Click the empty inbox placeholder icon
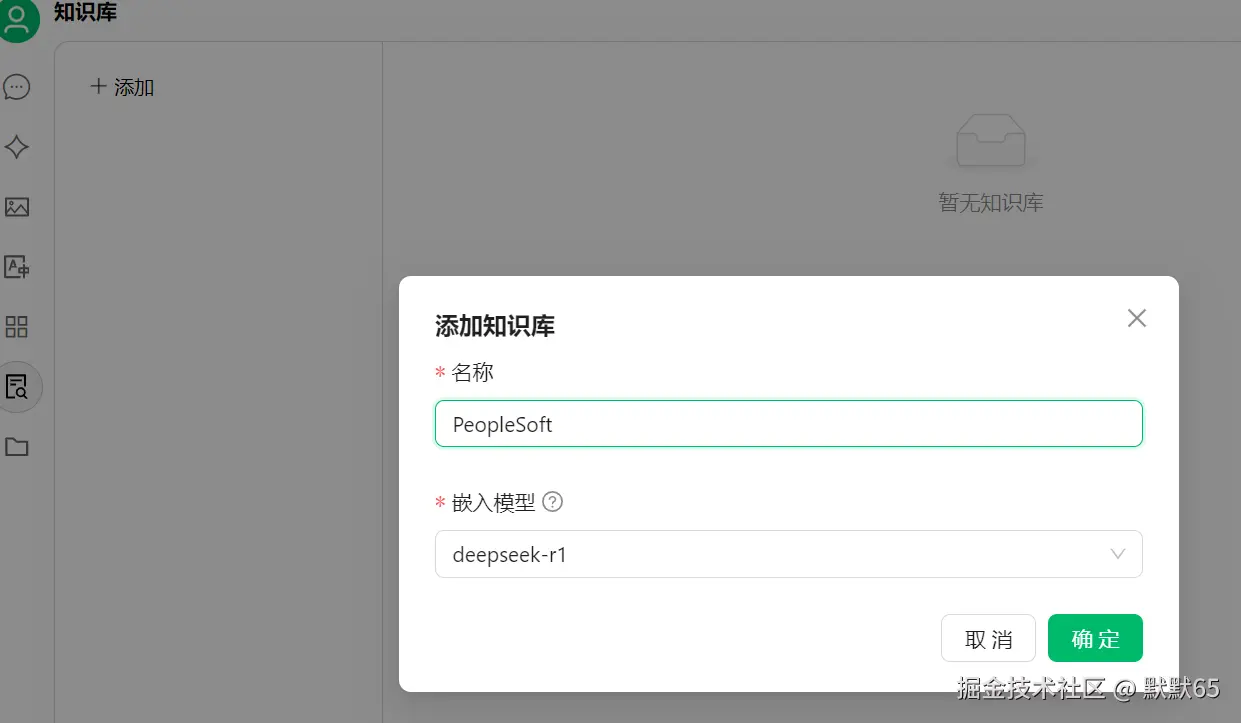 pyautogui.click(x=990, y=140)
